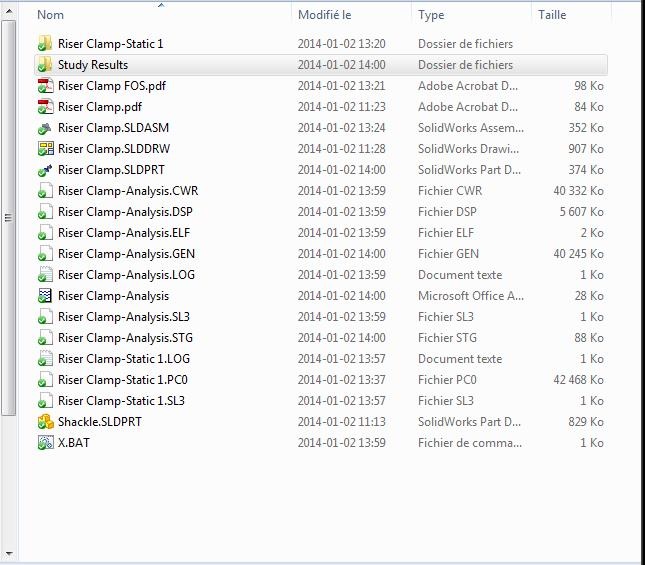The image size is (645, 565).
Task: Click the part icon of Shackle.SLDPRT
Action: (x=45, y=421)
